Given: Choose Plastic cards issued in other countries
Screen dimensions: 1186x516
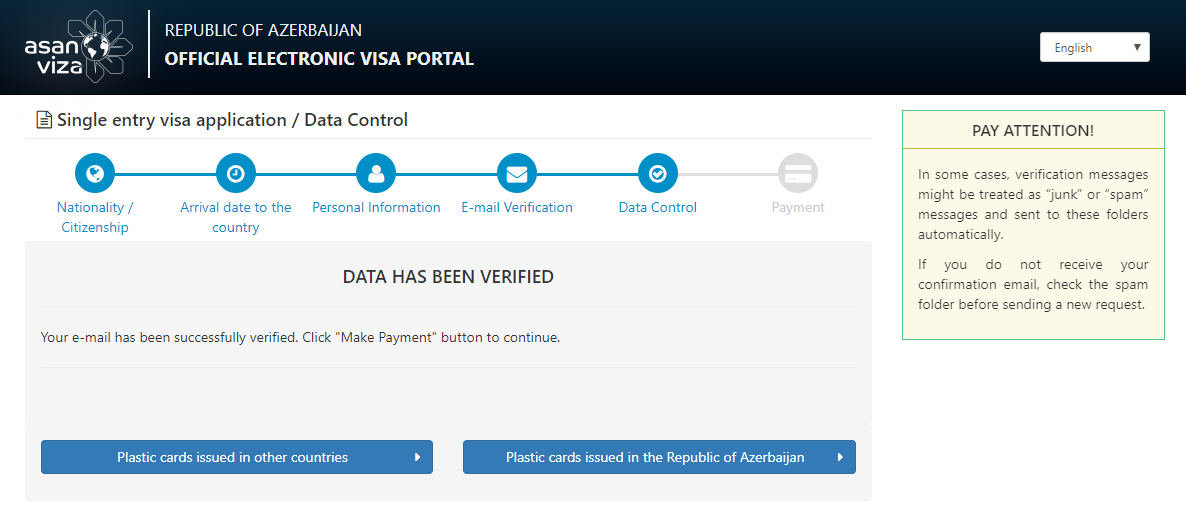Looking at the screenshot, I should [x=237, y=457].
